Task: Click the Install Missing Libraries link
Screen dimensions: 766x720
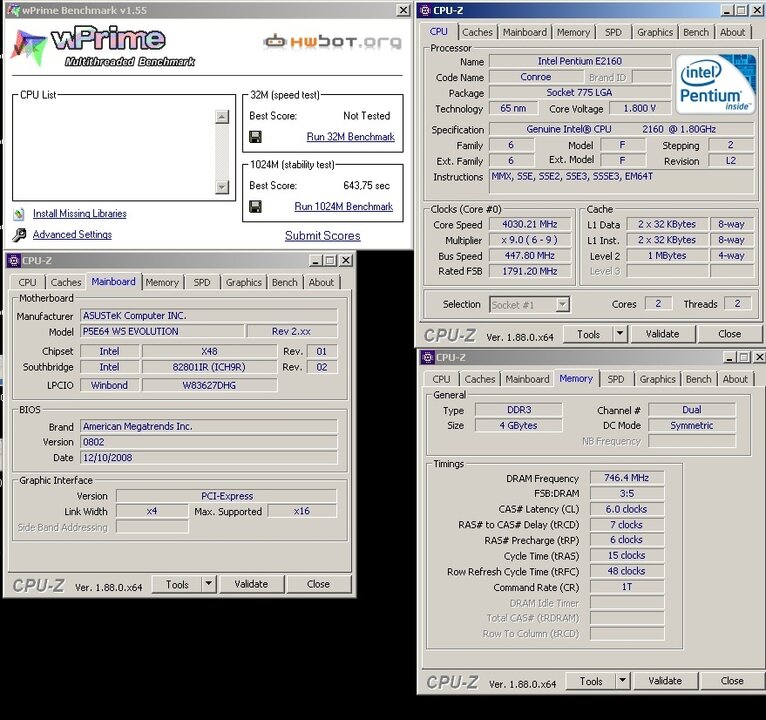Action: 80,213
